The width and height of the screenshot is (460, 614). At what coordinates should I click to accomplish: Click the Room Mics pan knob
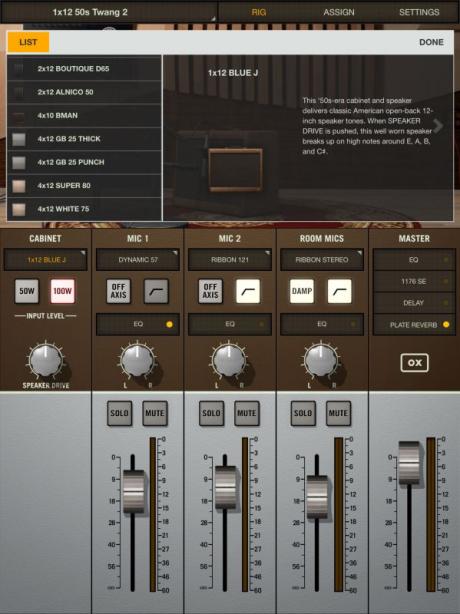[x=321, y=361]
